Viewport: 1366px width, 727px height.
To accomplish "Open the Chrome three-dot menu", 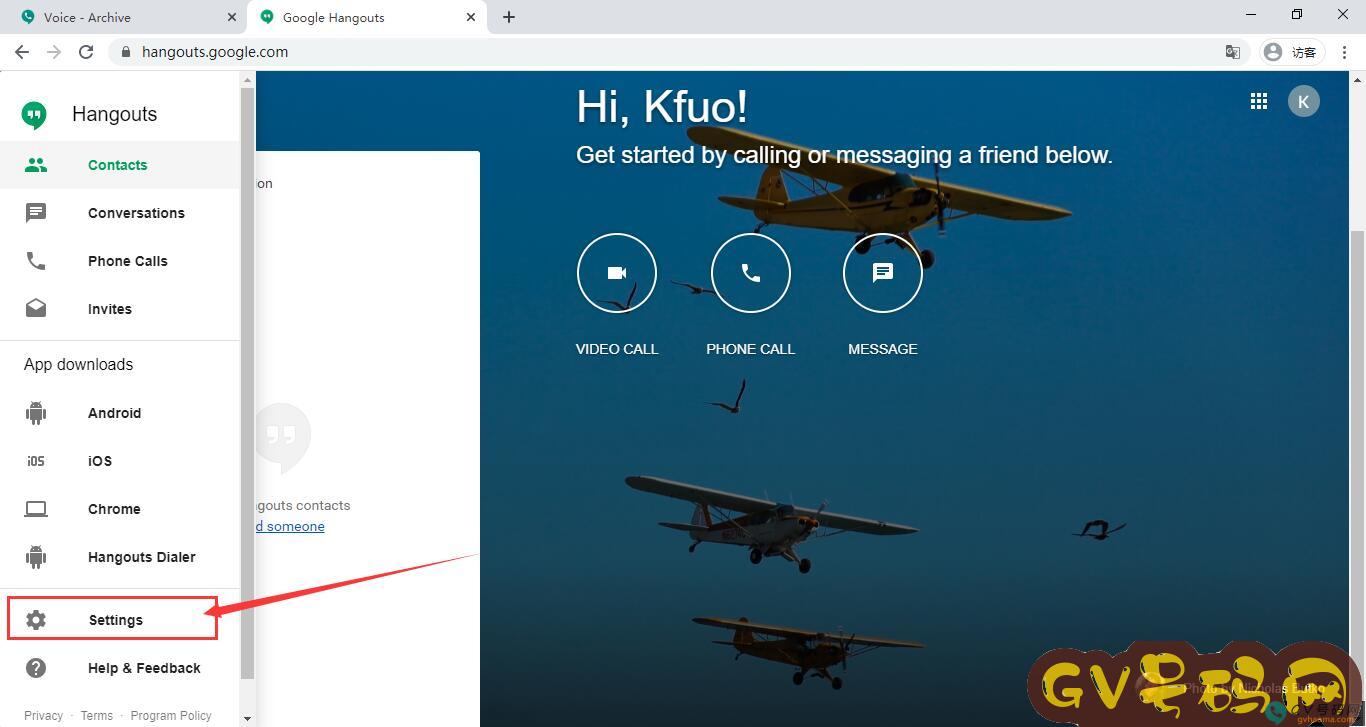I will coord(1344,52).
